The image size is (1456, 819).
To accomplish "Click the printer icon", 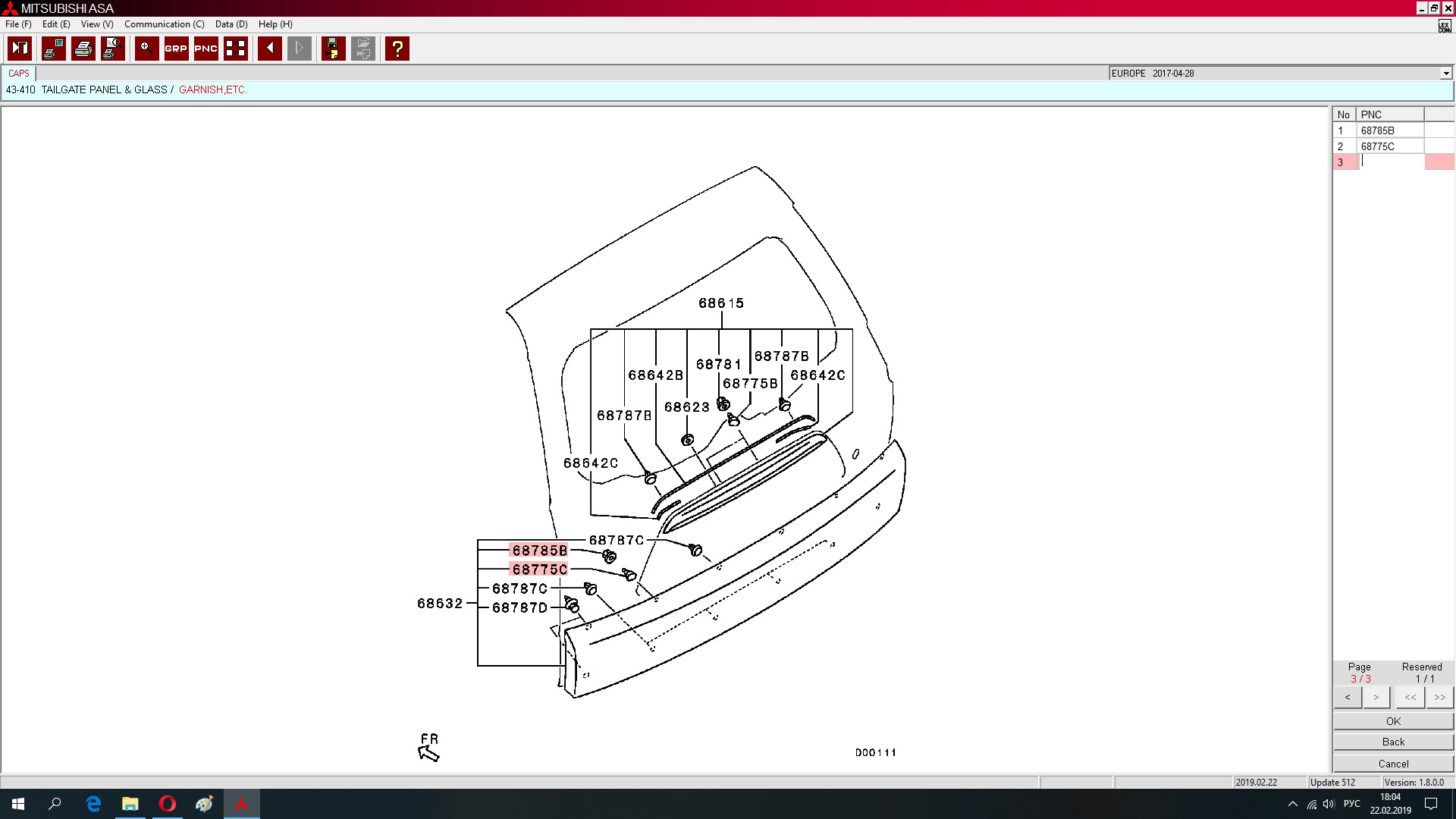I will [83, 49].
